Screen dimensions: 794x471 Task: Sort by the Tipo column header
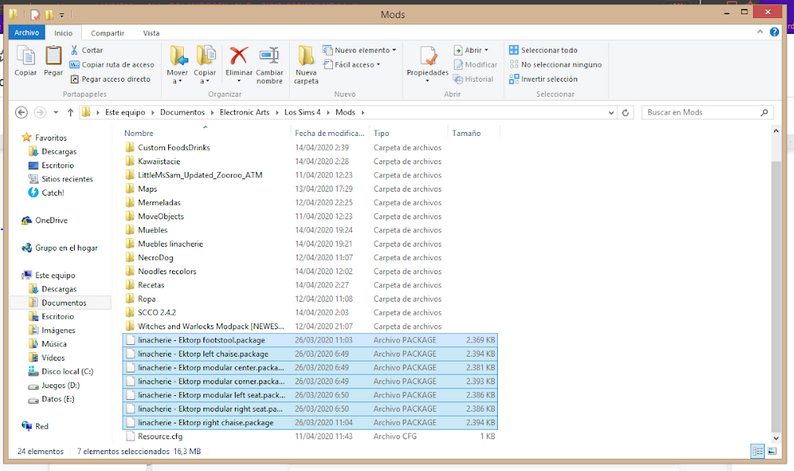tap(408, 133)
